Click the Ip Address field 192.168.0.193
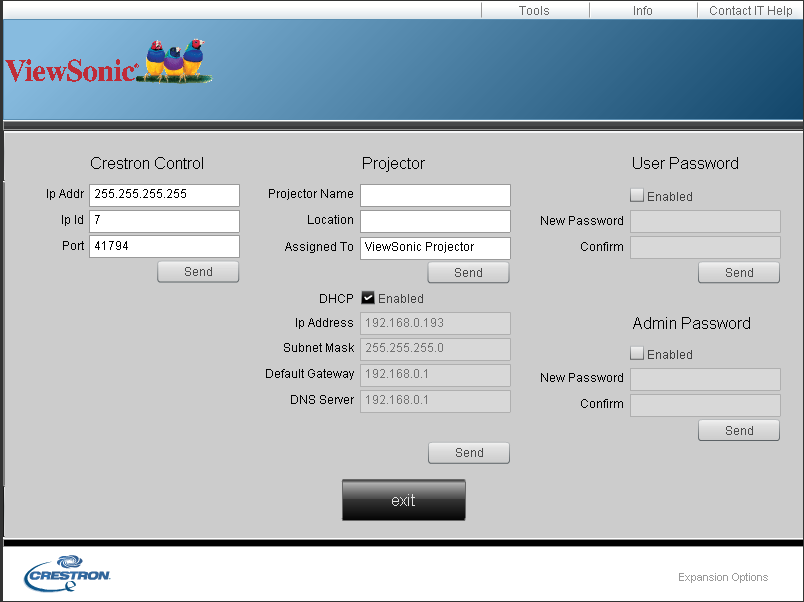Screen dimensions: 804x602 point(435,323)
